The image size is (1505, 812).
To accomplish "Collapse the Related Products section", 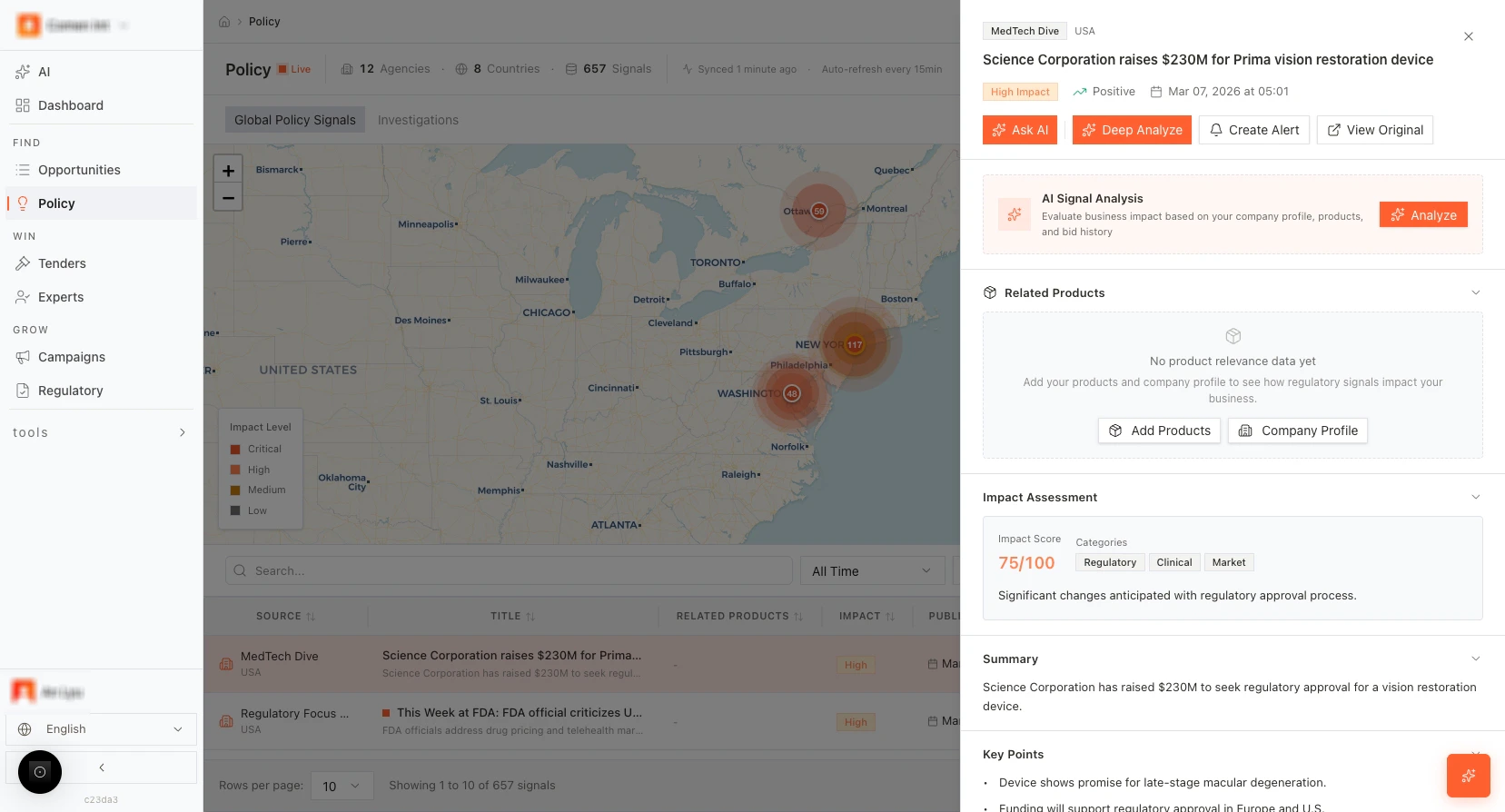I will (1475, 292).
